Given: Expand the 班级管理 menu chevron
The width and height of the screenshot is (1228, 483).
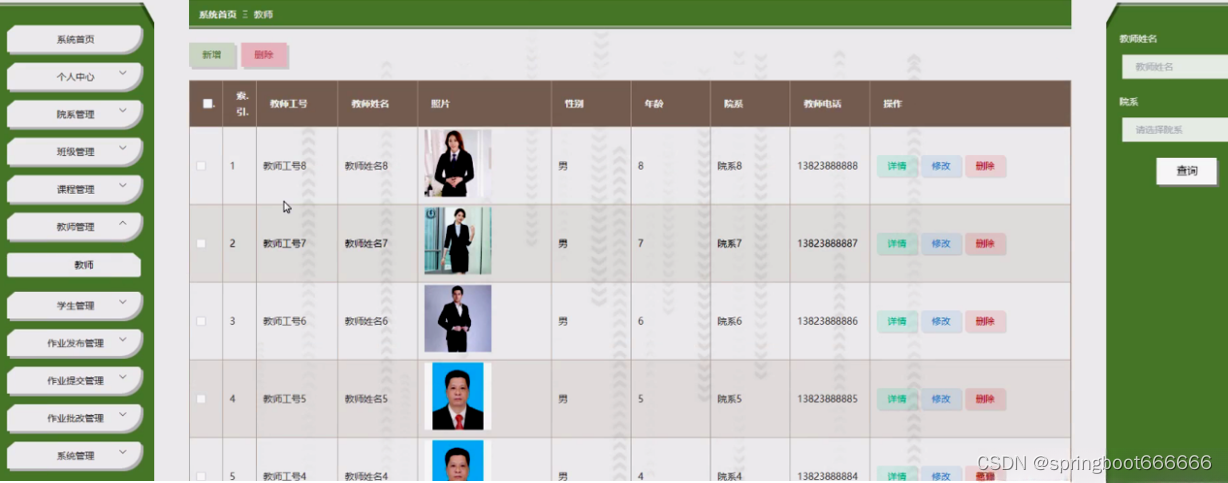Looking at the screenshot, I should [x=123, y=148].
